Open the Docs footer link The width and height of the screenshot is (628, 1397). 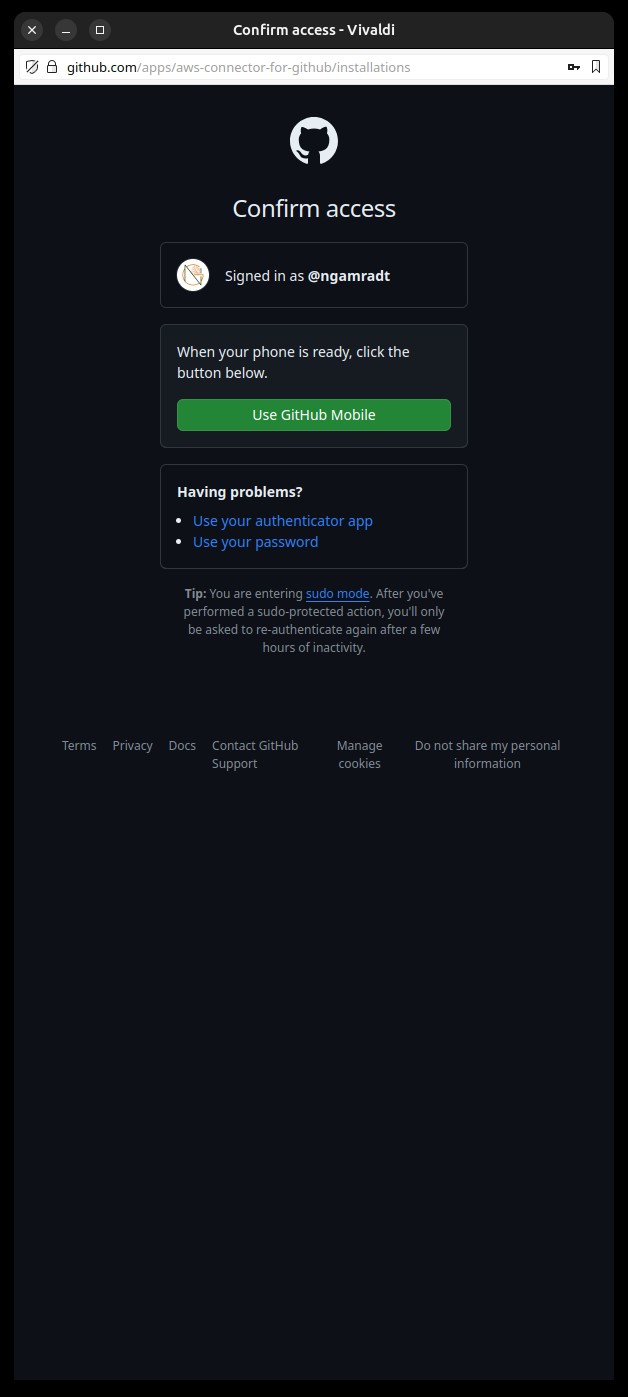pyautogui.click(x=182, y=746)
